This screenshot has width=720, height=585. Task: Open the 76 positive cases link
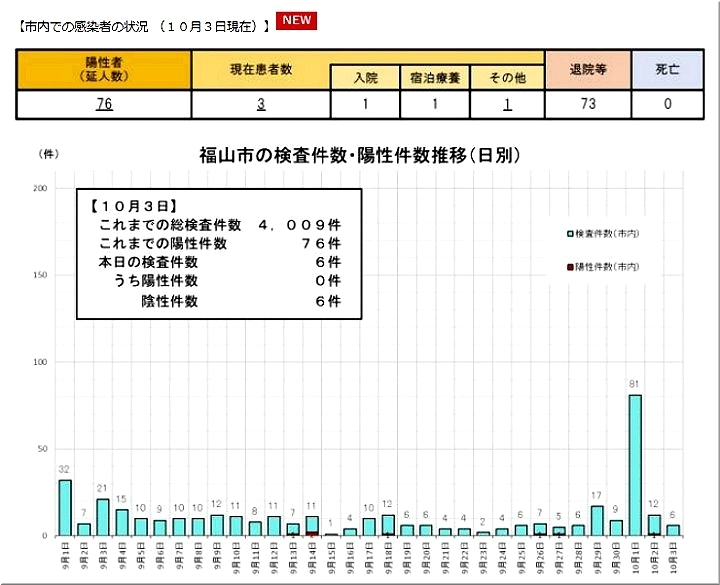(104, 104)
